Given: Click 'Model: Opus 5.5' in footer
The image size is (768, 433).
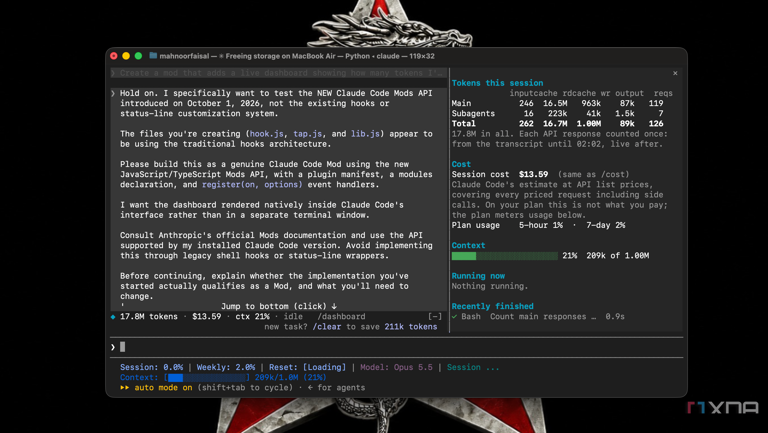Looking at the screenshot, I should point(396,367).
